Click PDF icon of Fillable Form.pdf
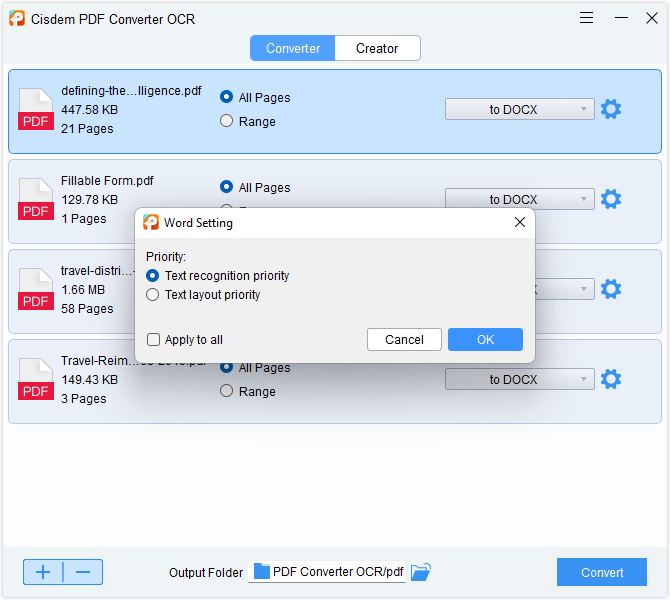 click(36, 199)
